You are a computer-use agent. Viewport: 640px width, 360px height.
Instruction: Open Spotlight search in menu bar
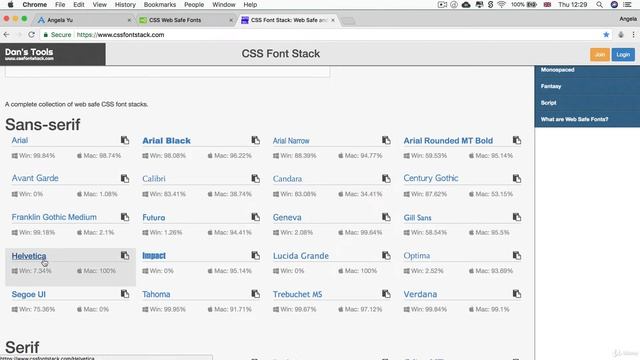coord(599,4)
